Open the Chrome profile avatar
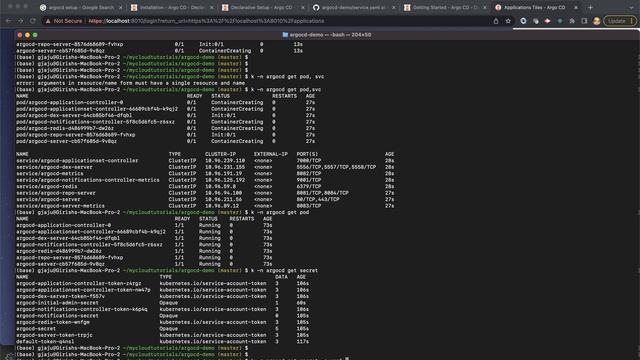Screen dimensions: 640x360 (596, 21)
